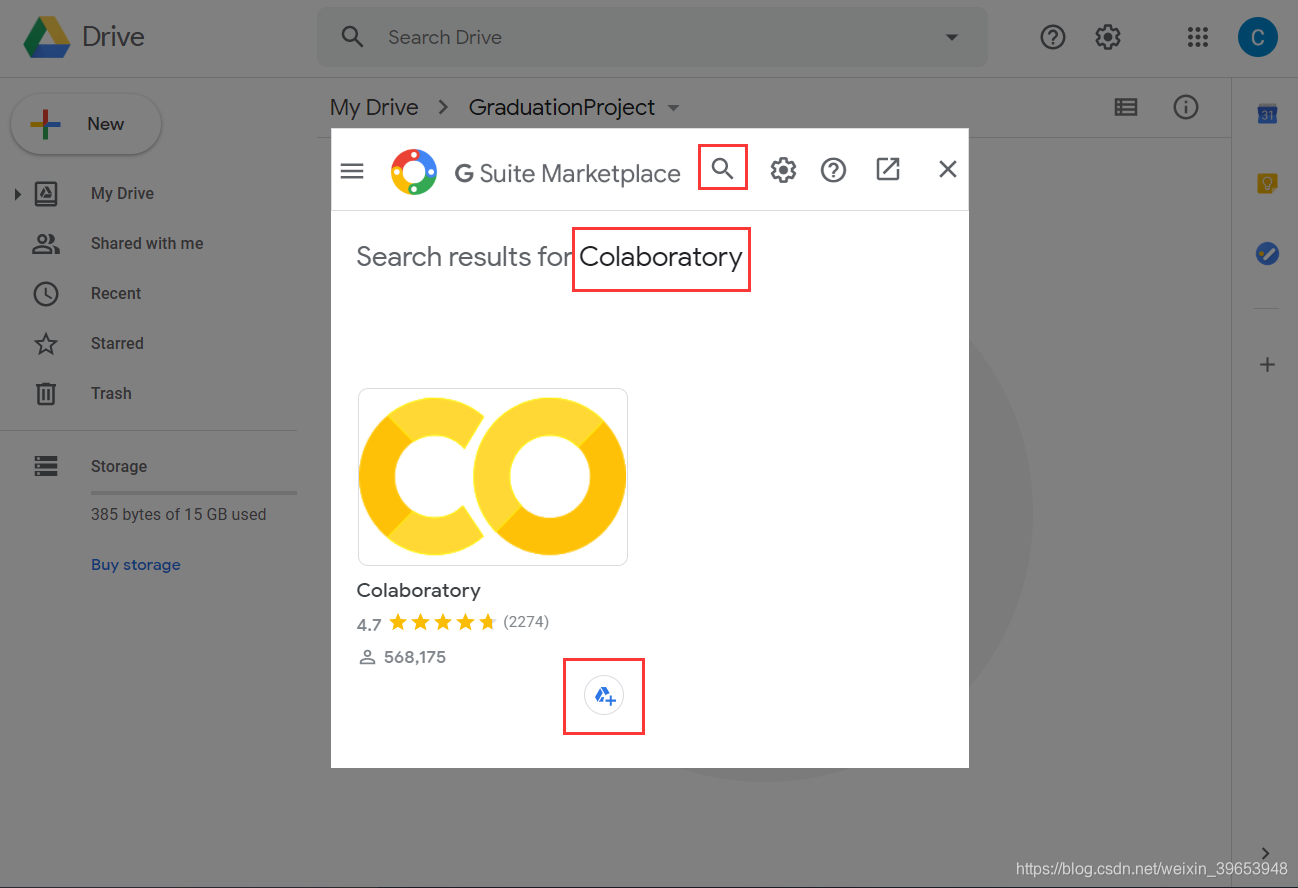The image size is (1298, 888).
Task: Open Drive settings gear
Action: [x=1107, y=37]
